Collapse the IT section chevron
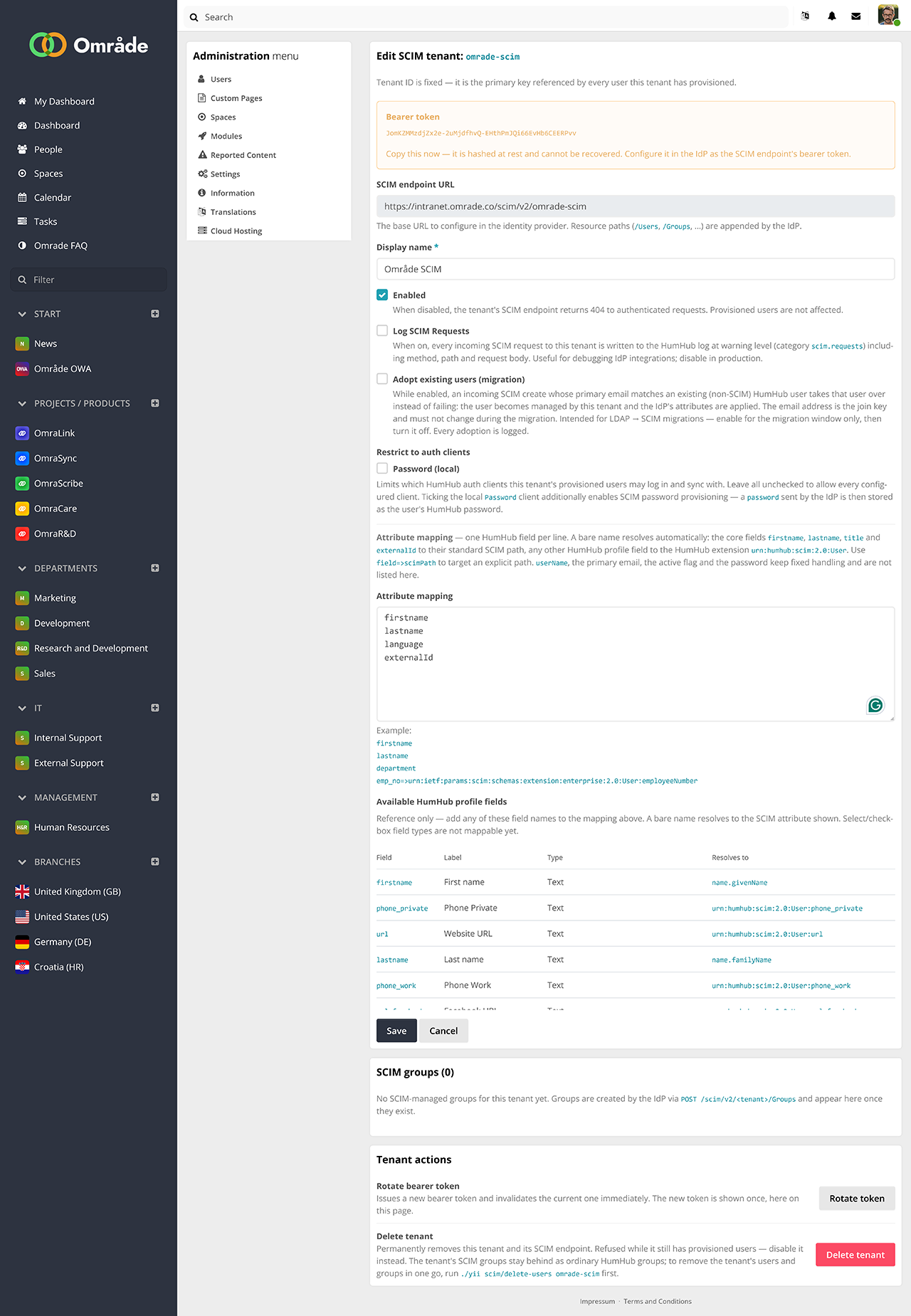The image size is (911, 1316). coord(22,708)
